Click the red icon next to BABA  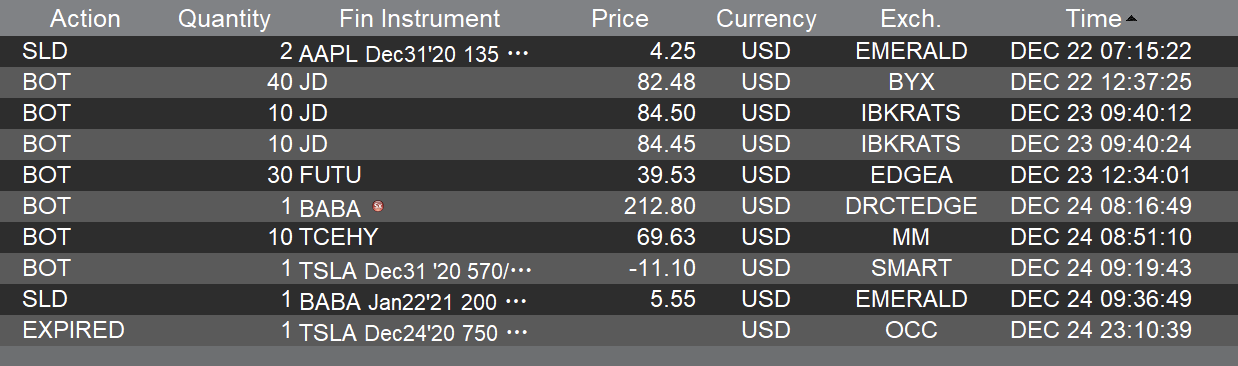378,207
